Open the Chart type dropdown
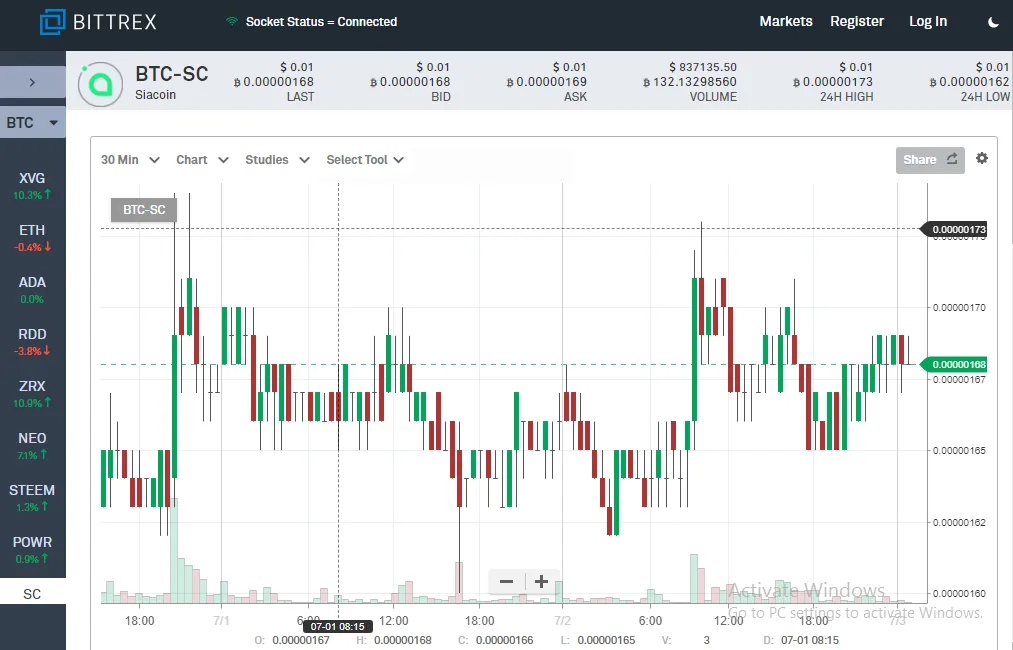1013x650 pixels. (x=202, y=160)
